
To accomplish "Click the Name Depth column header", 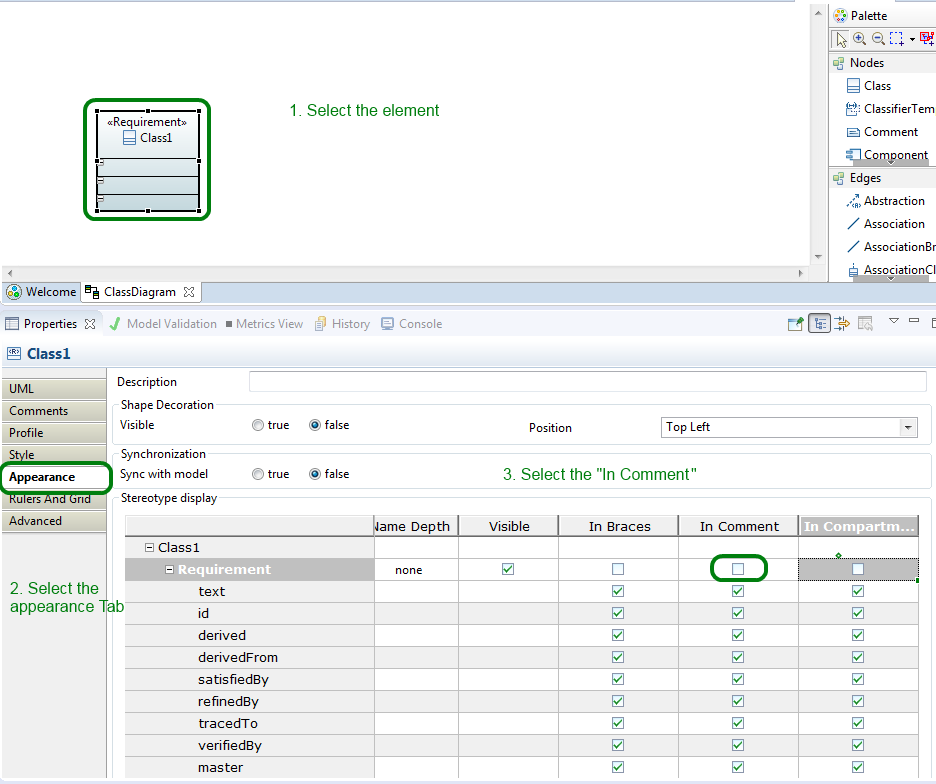I will pos(417,526).
